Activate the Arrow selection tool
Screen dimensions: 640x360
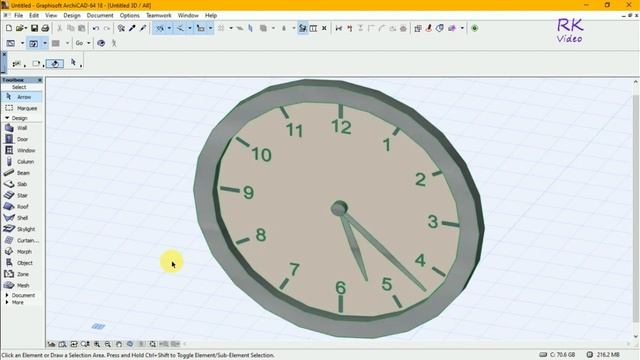tap(22, 97)
